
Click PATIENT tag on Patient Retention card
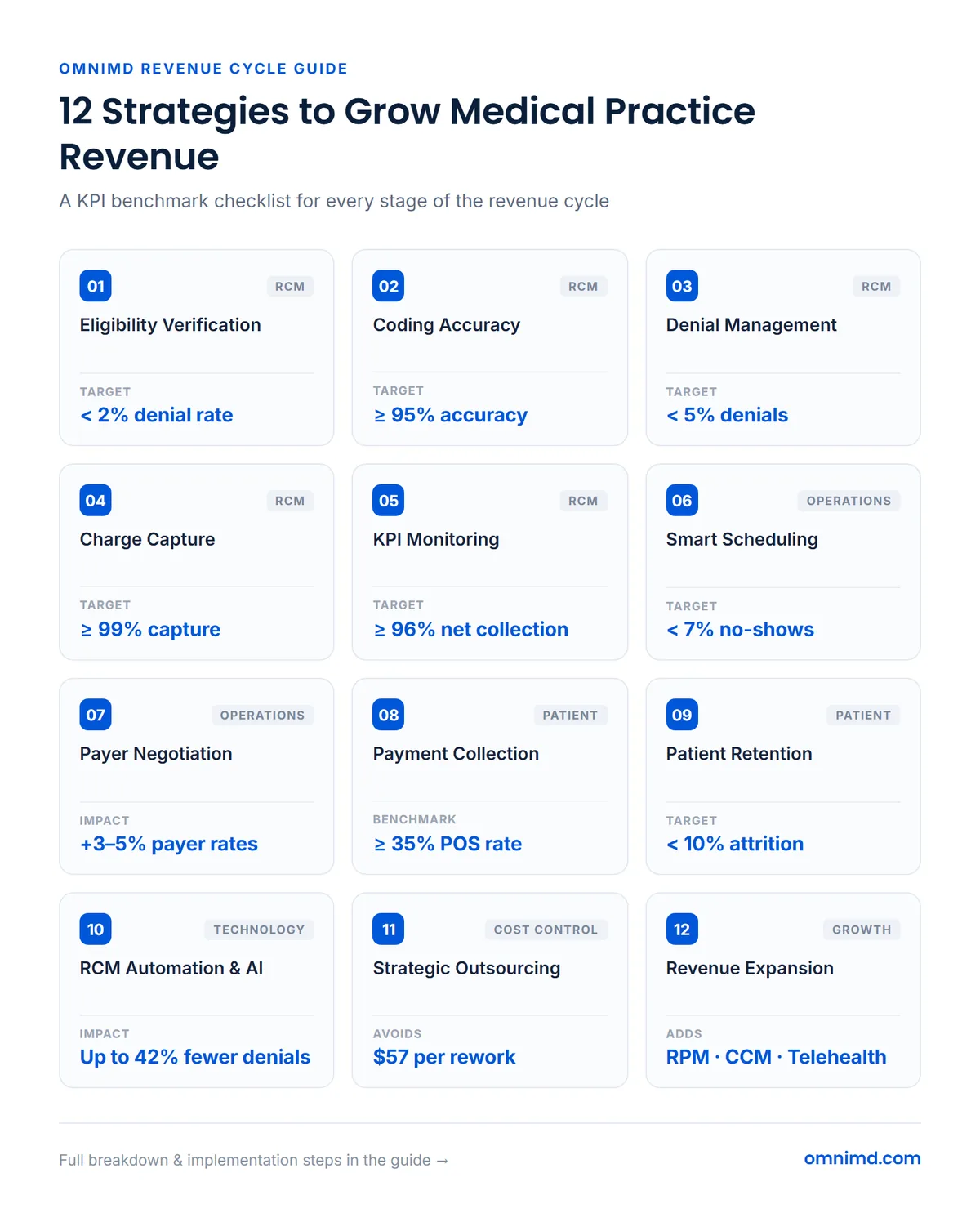click(x=863, y=716)
